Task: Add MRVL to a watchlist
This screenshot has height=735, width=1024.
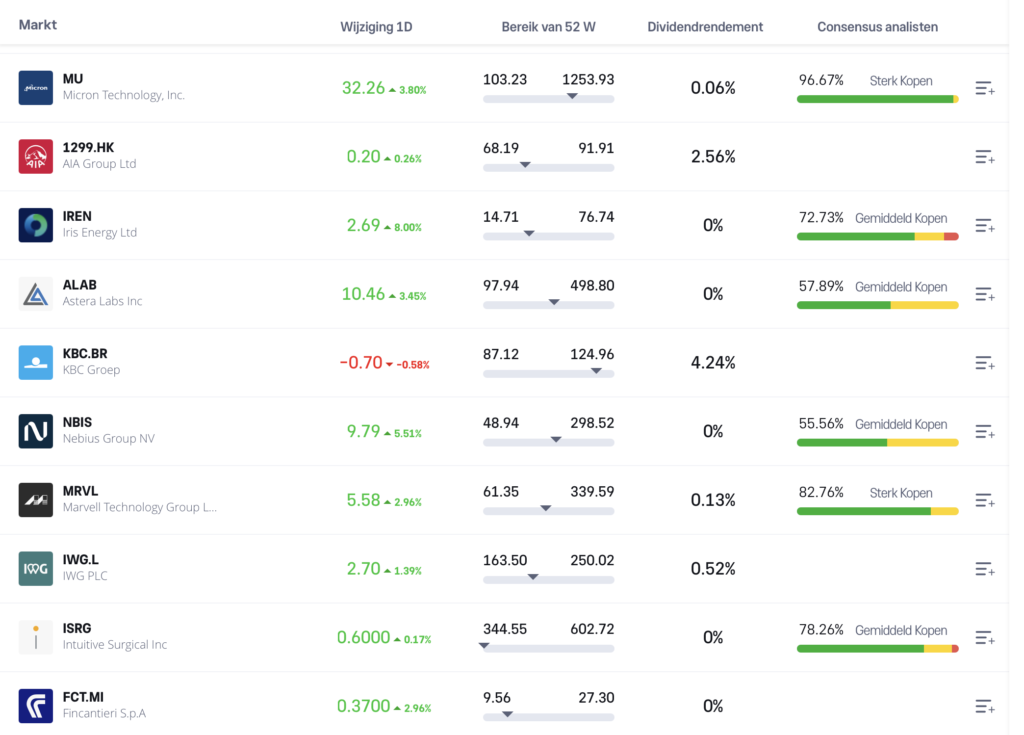Action: click(985, 500)
